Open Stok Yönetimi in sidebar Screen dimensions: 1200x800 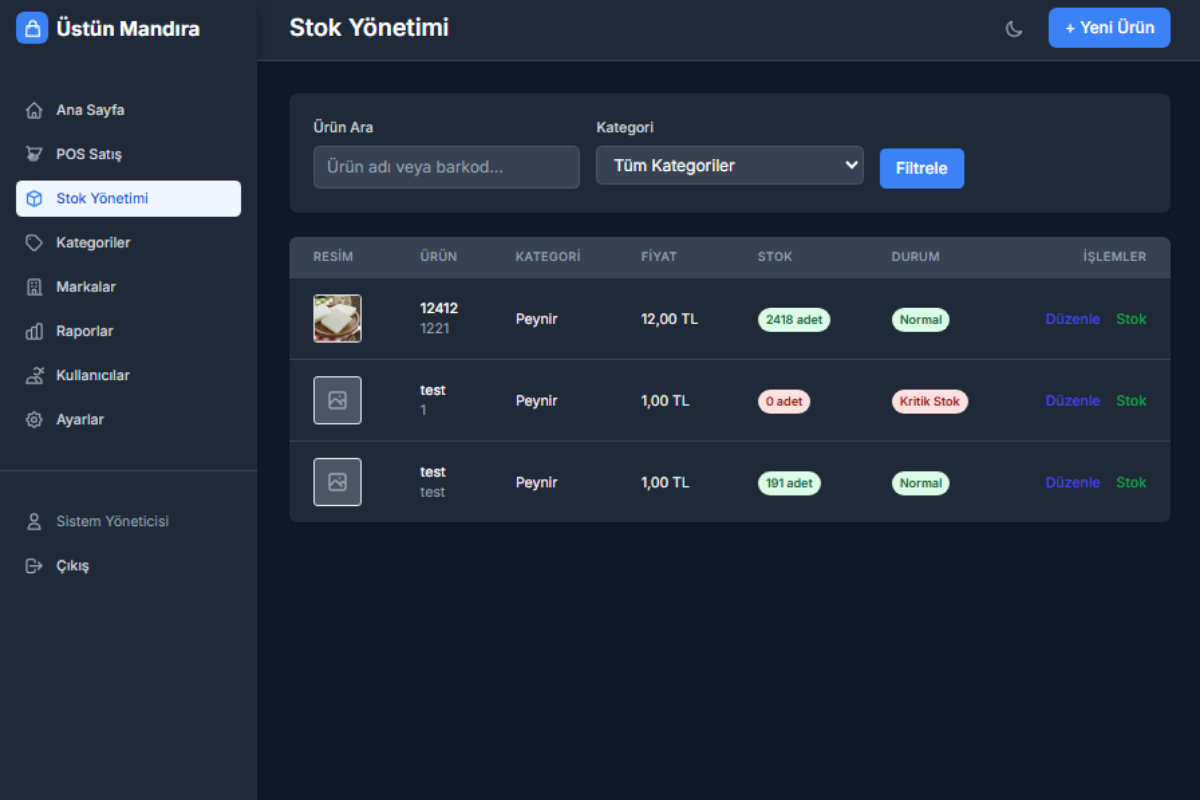click(128, 199)
